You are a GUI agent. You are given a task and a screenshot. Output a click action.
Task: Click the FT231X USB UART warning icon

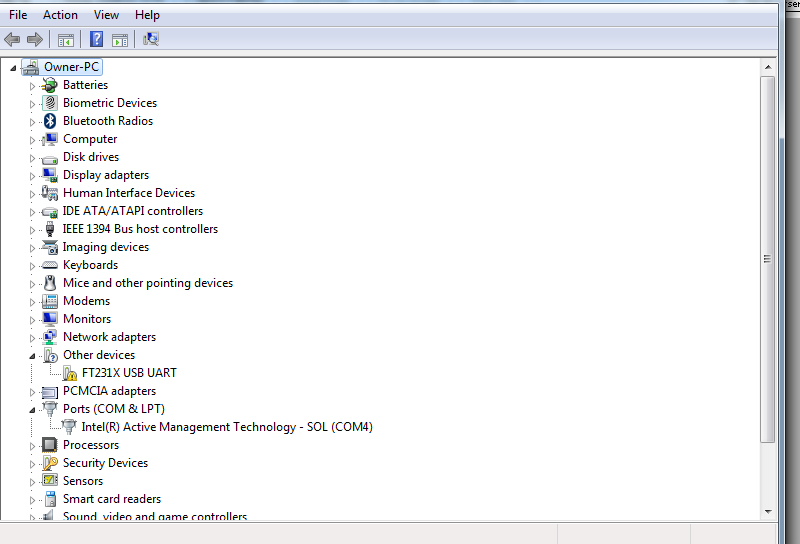click(x=69, y=373)
